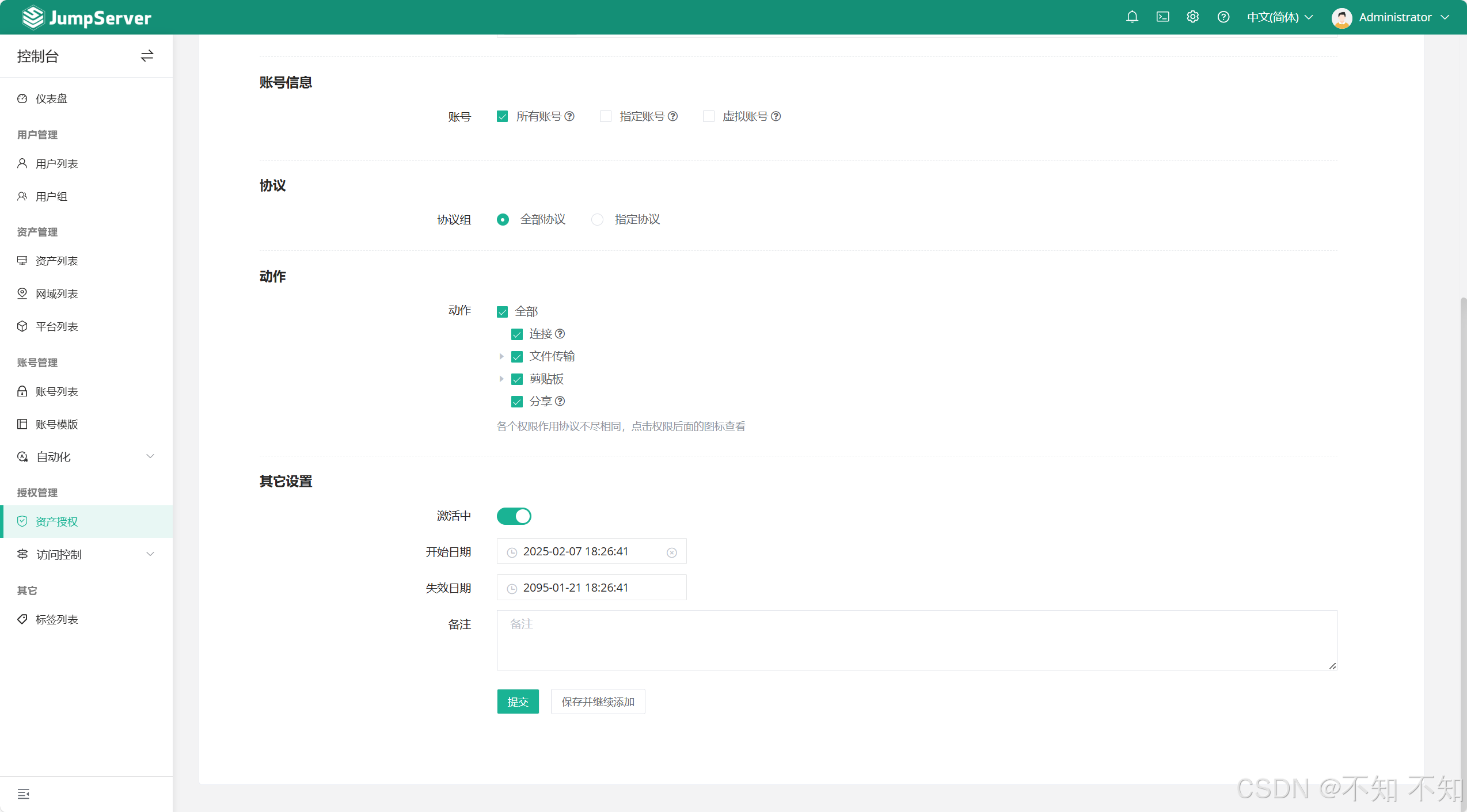The height and width of the screenshot is (812, 1467).
Task: Go to 用户列表 sidebar item
Action: pyautogui.click(x=57, y=164)
